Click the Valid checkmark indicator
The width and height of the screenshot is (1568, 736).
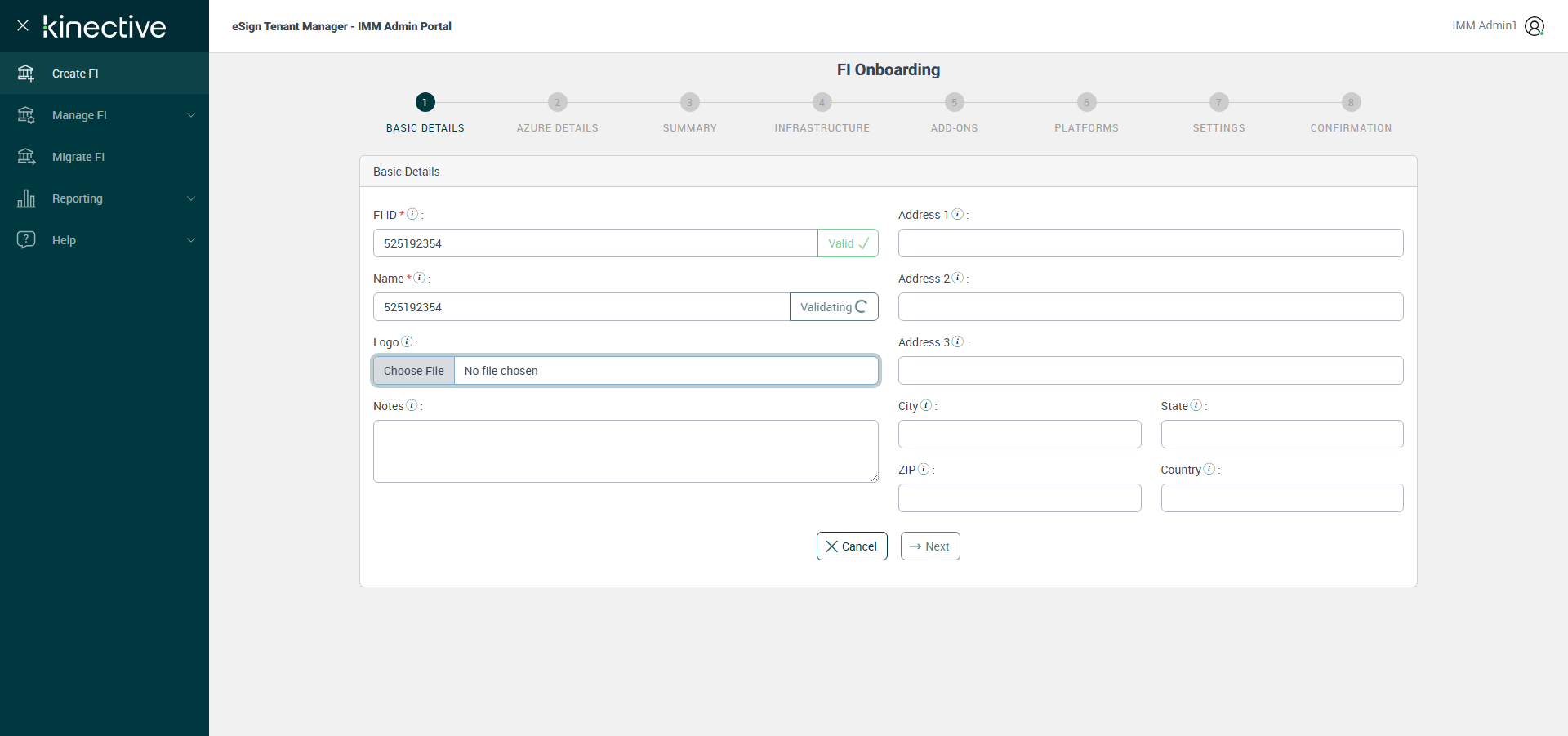[x=848, y=243]
